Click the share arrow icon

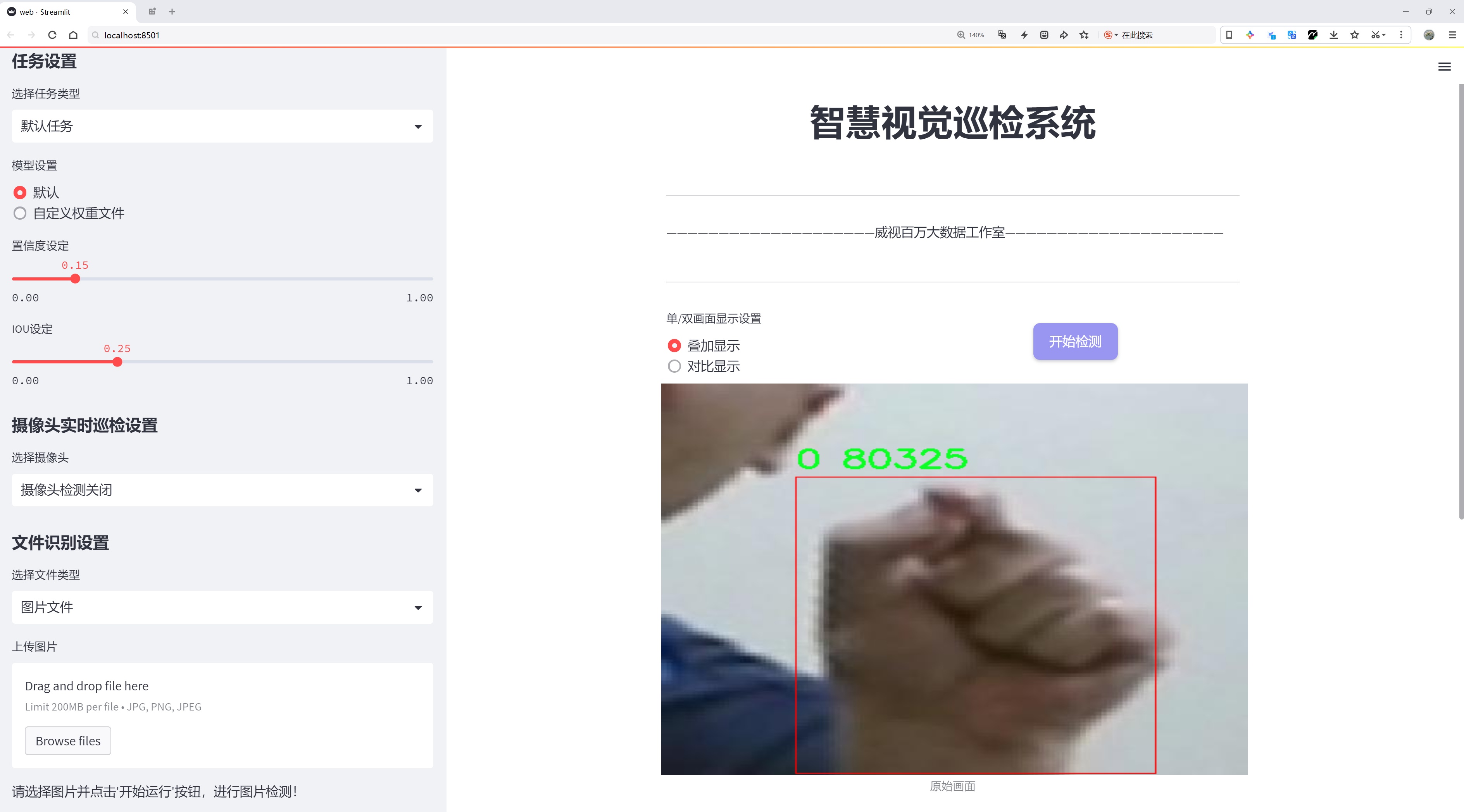tap(1064, 35)
